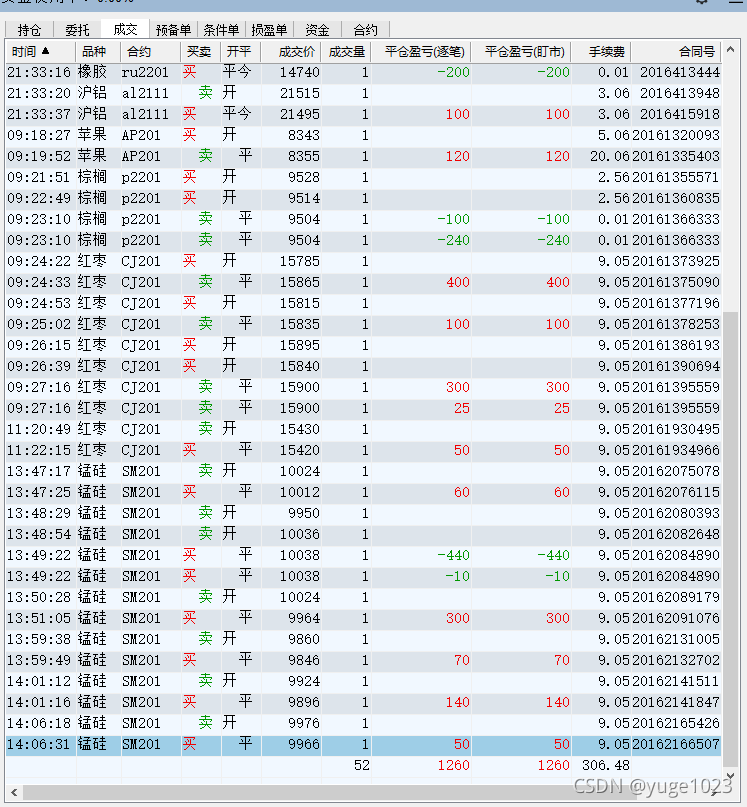Select the 成交 tab
Image resolution: width=747 pixels, height=807 pixels.
coord(125,29)
